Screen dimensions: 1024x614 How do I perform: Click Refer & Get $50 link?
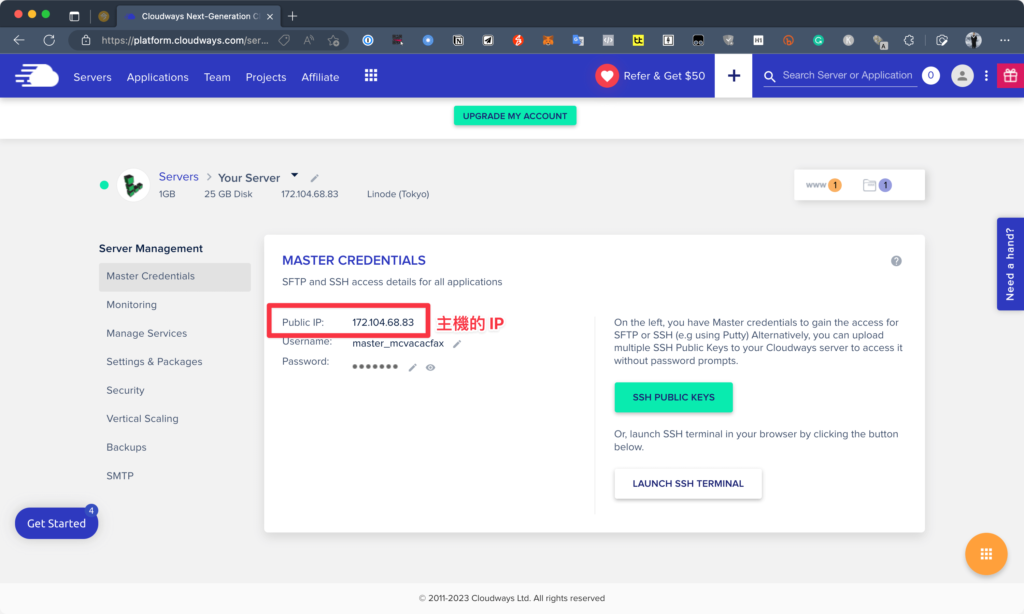[x=664, y=76]
